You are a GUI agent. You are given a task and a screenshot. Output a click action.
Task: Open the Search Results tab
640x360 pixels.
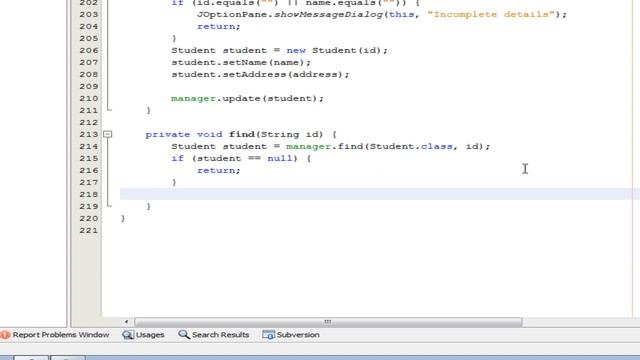click(x=214, y=335)
